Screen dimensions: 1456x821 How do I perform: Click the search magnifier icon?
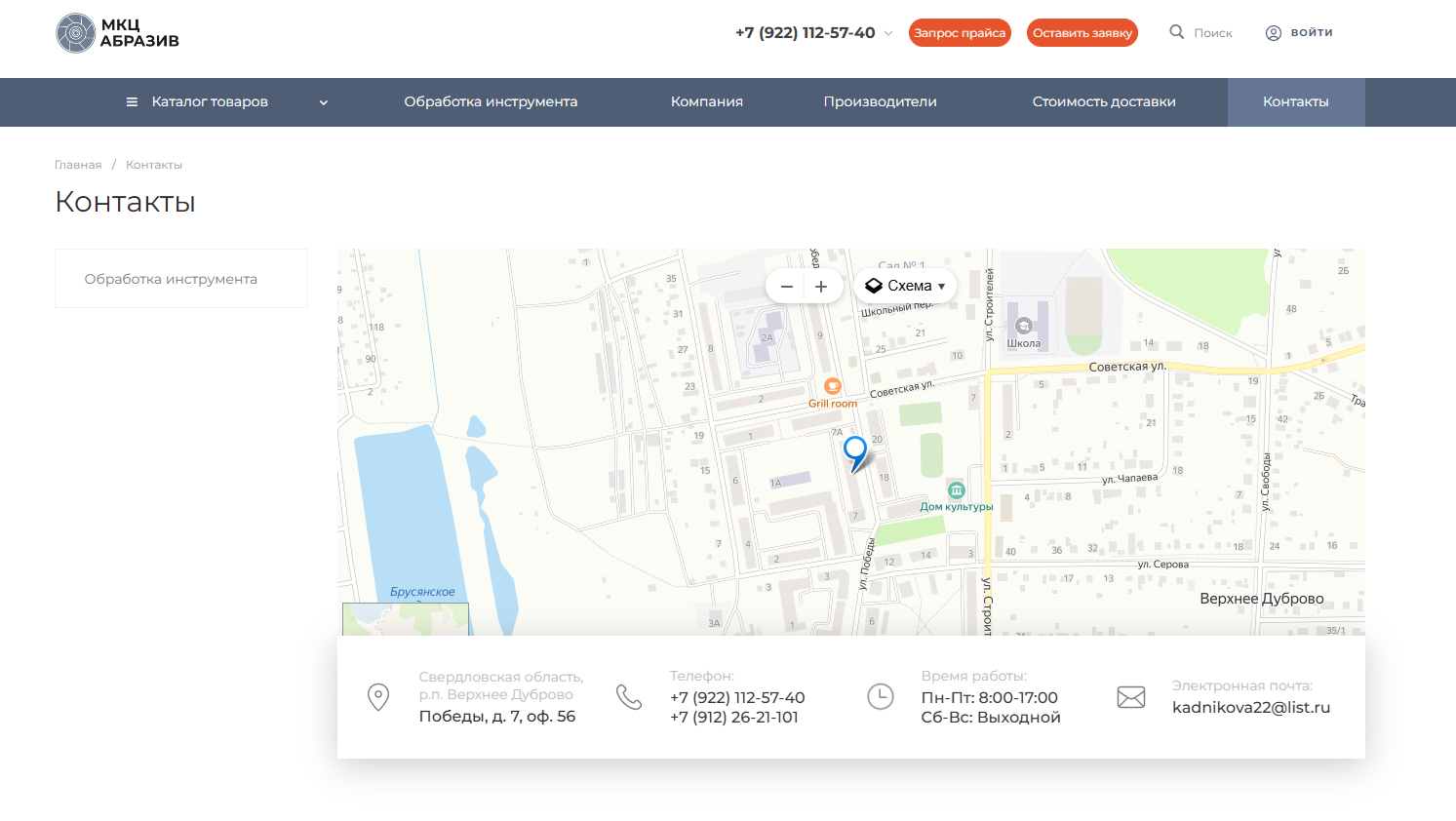point(1177,32)
